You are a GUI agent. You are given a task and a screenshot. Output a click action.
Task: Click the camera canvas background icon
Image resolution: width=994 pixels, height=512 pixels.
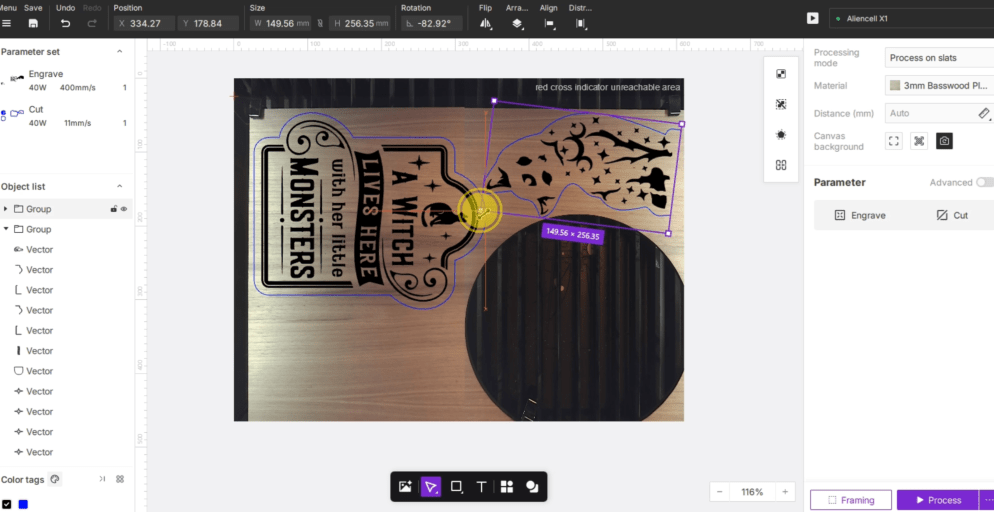tap(944, 141)
